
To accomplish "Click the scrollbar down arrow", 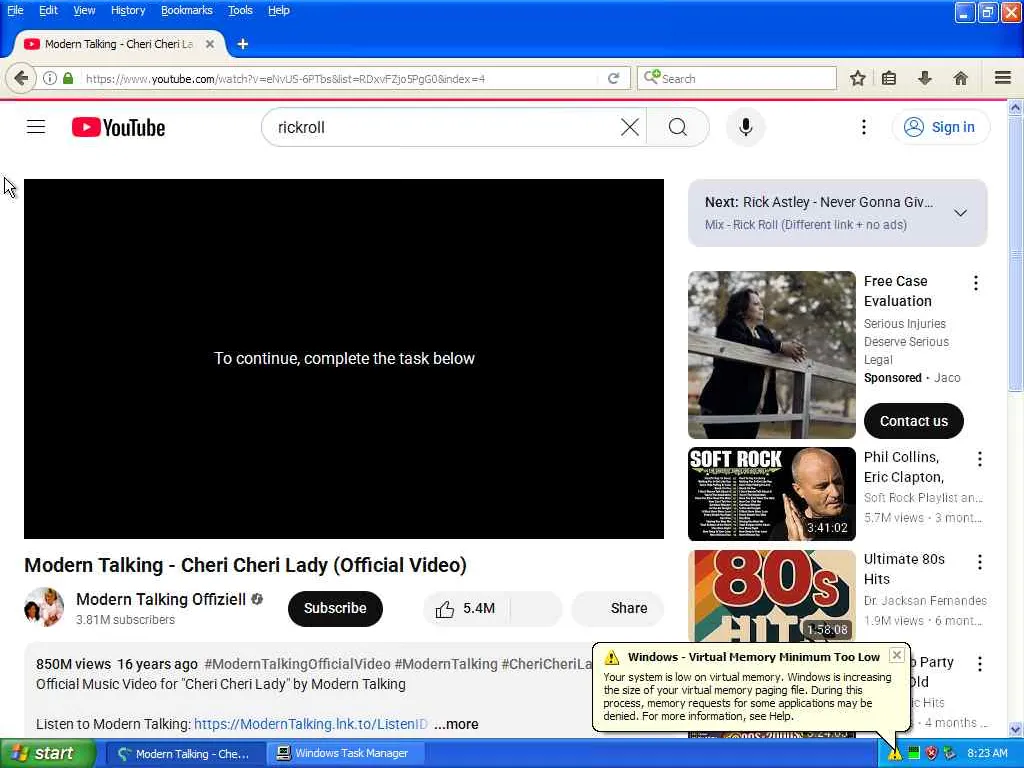I will 1015,729.
